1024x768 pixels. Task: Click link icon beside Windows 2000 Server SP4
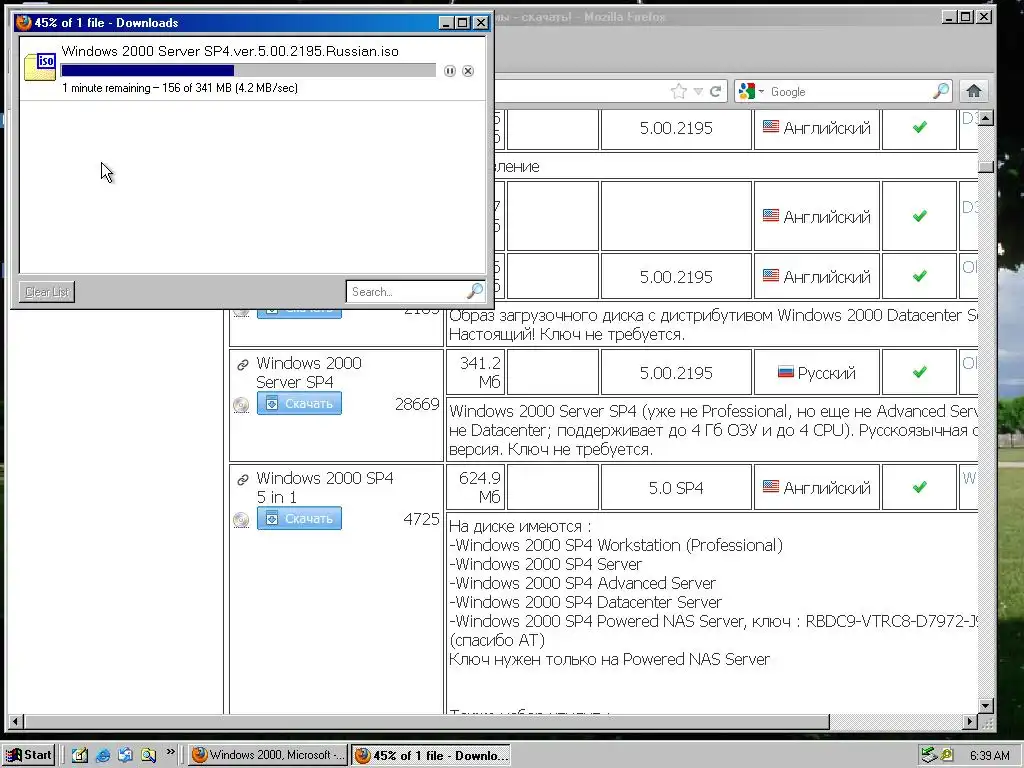[x=242, y=364]
